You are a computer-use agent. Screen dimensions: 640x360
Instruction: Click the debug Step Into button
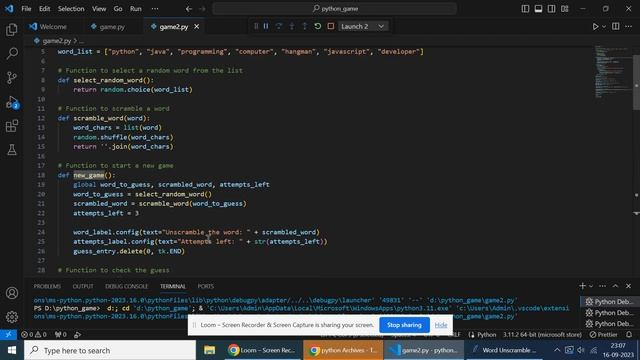(x=292, y=26)
